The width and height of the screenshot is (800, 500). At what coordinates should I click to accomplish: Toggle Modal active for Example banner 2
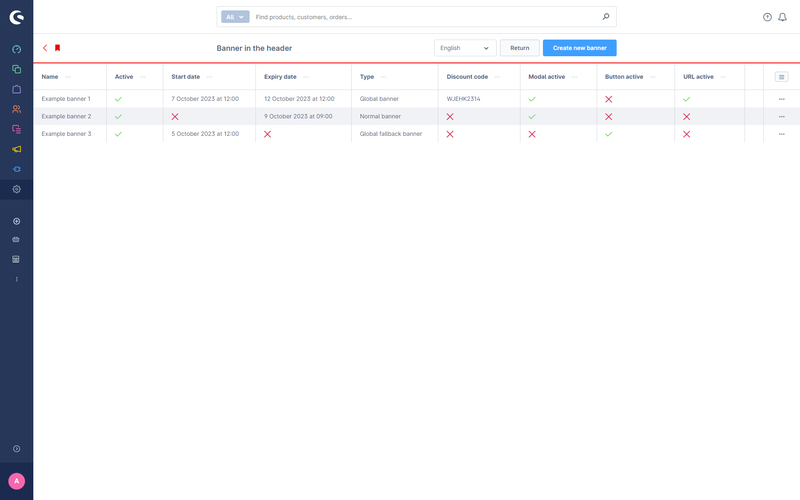532,117
